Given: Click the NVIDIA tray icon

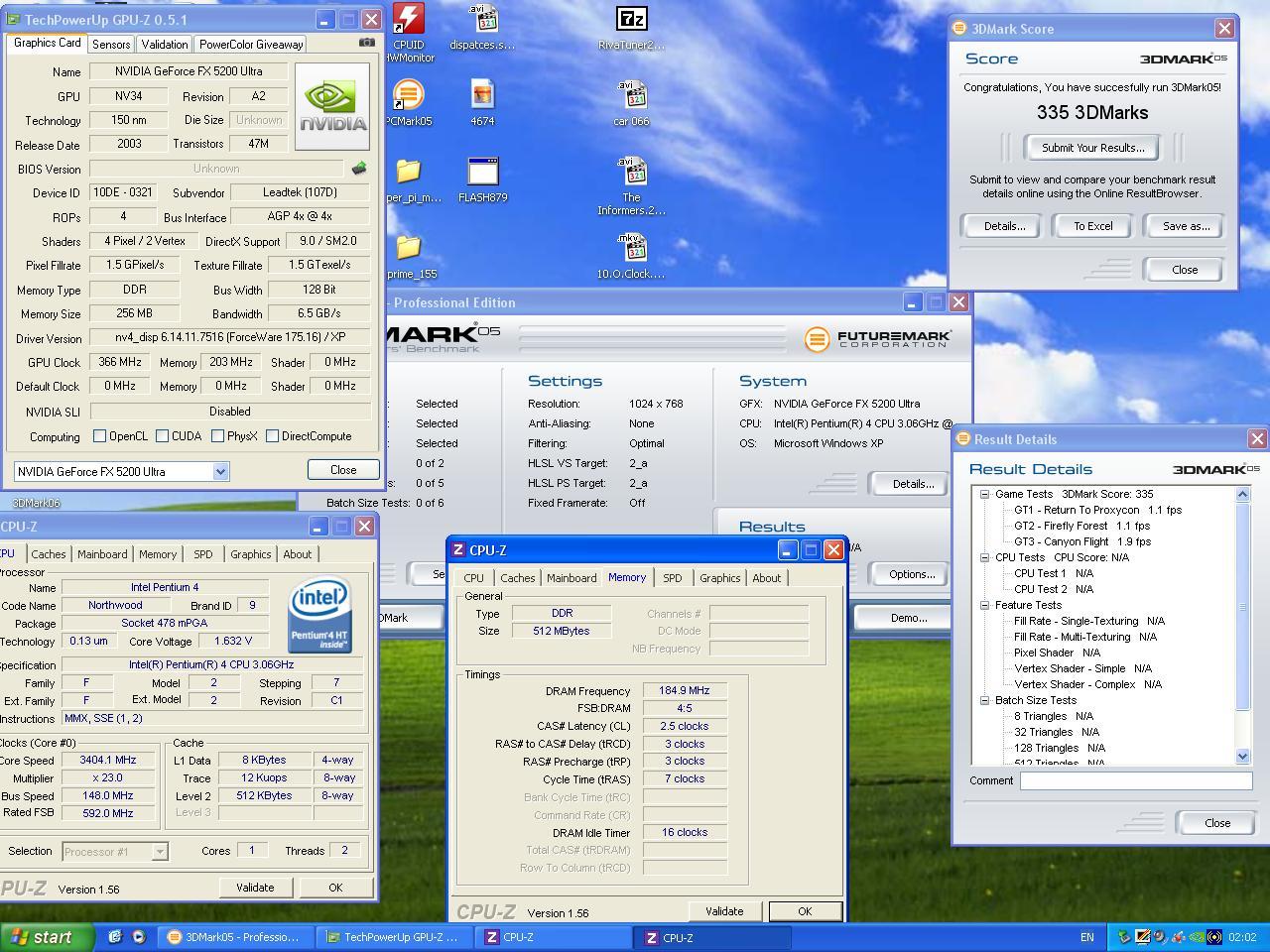Looking at the screenshot, I should (1197, 937).
